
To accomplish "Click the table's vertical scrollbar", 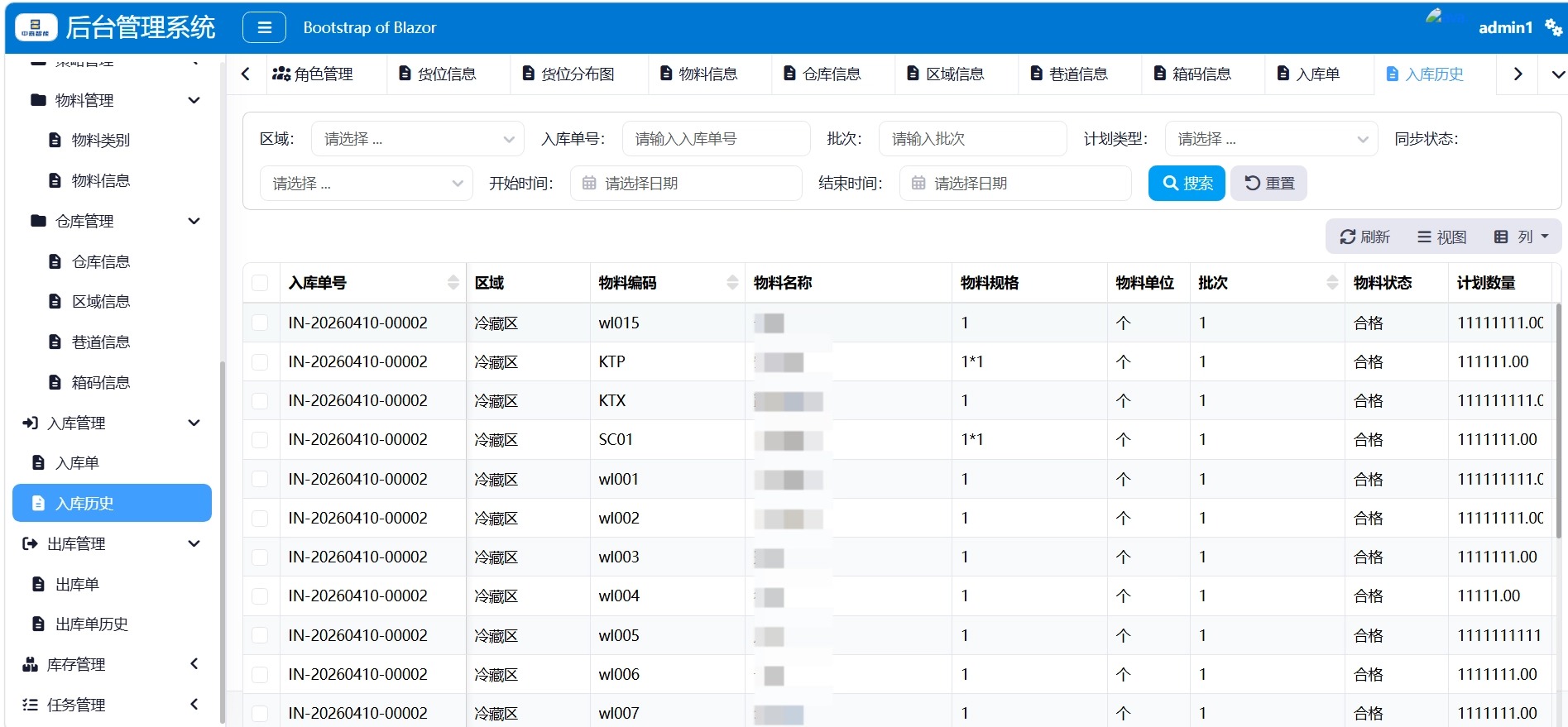I will click(x=1559, y=422).
